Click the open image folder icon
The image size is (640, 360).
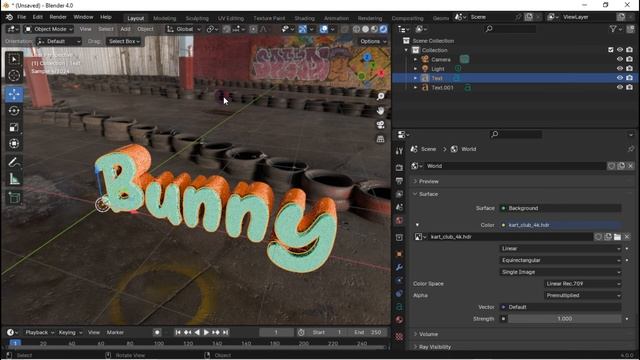click(x=617, y=237)
